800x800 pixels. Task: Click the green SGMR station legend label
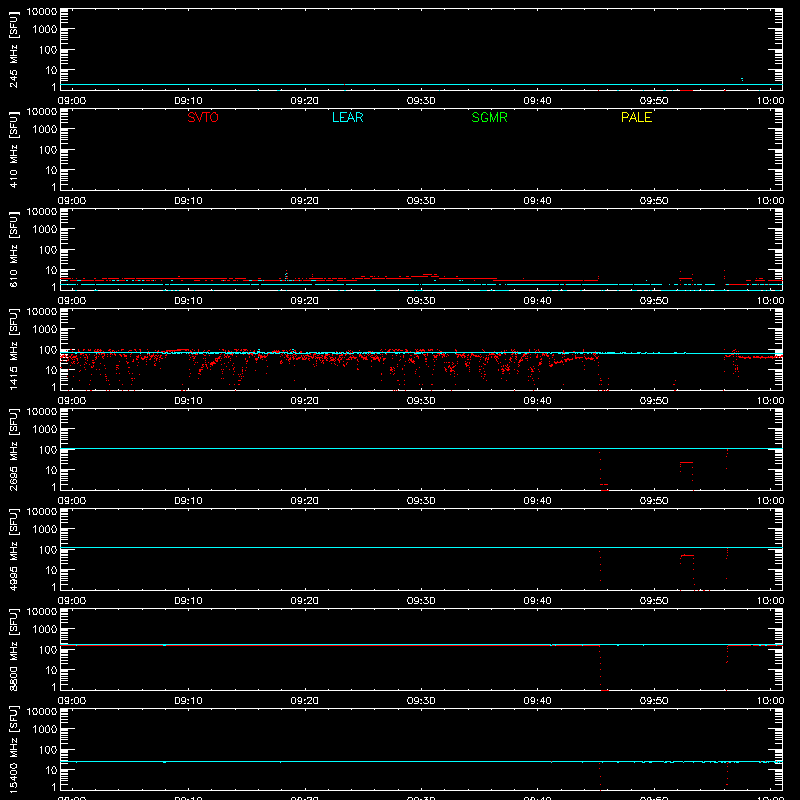click(489, 117)
